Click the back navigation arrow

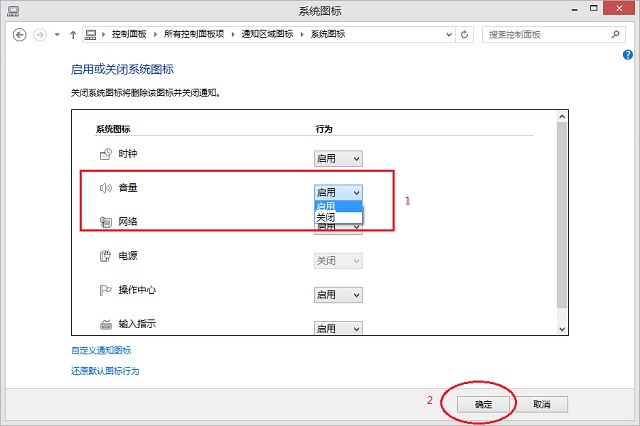pos(19,34)
